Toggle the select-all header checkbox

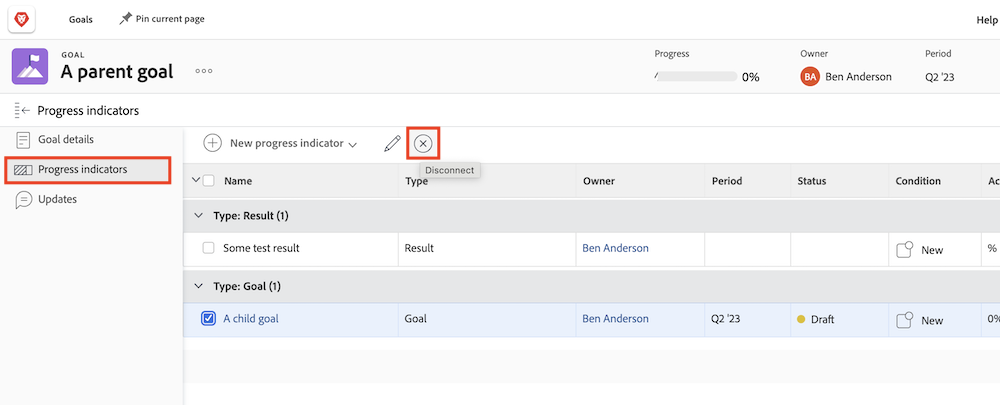[x=209, y=181]
